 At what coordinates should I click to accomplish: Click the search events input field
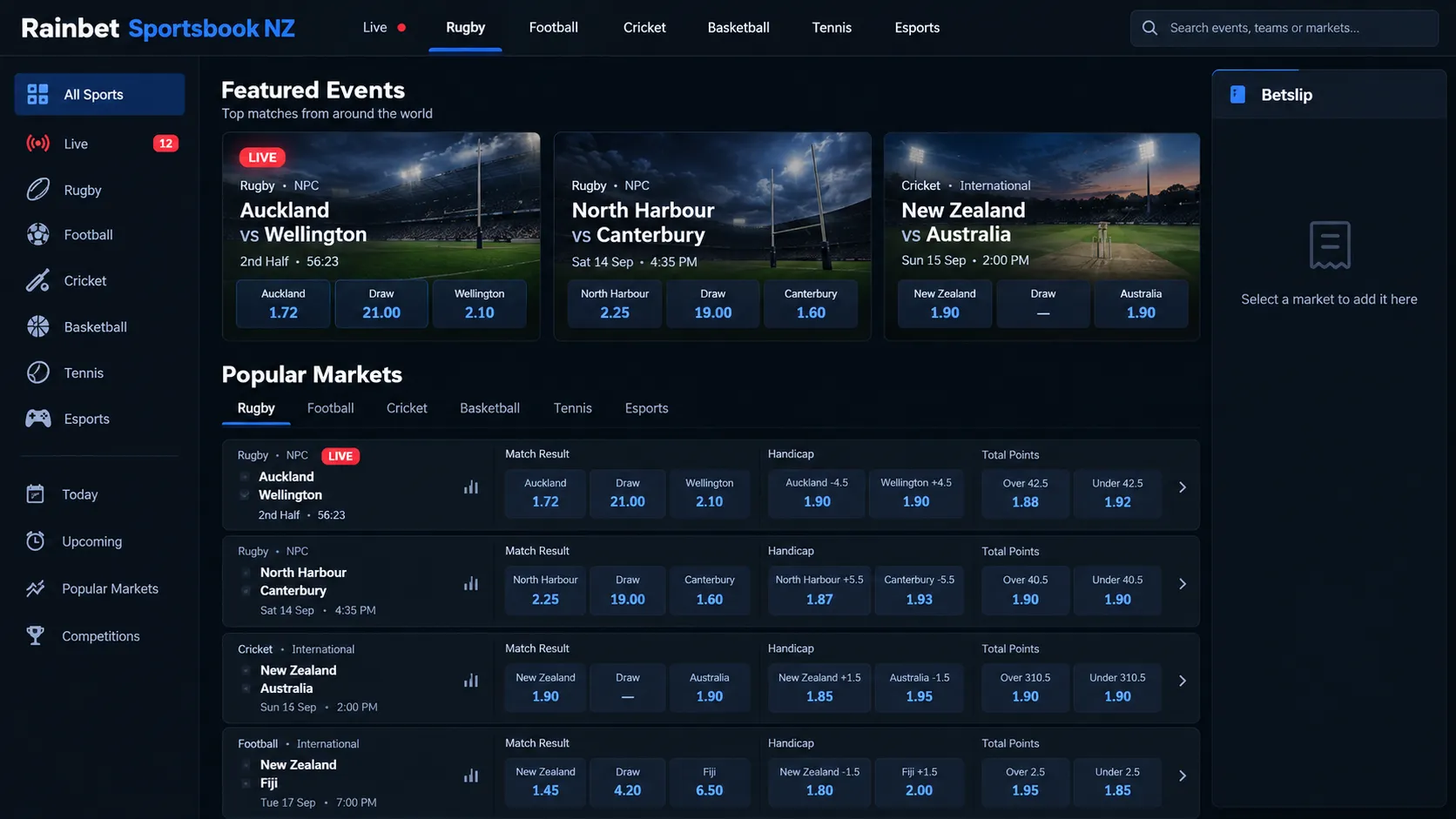point(1284,28)
